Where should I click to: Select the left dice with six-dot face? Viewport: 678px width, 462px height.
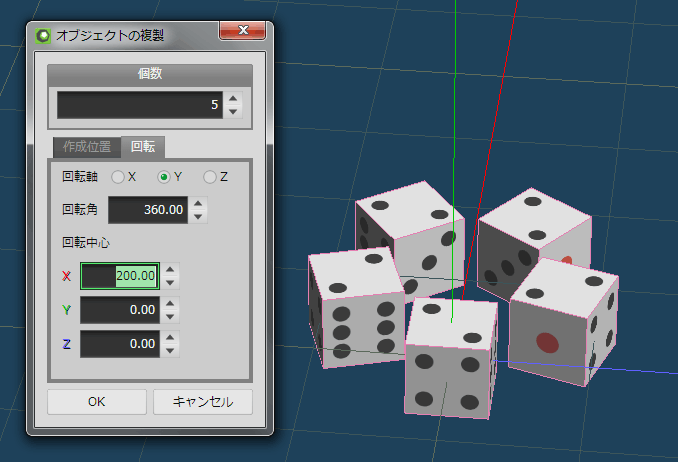point(355,309)
